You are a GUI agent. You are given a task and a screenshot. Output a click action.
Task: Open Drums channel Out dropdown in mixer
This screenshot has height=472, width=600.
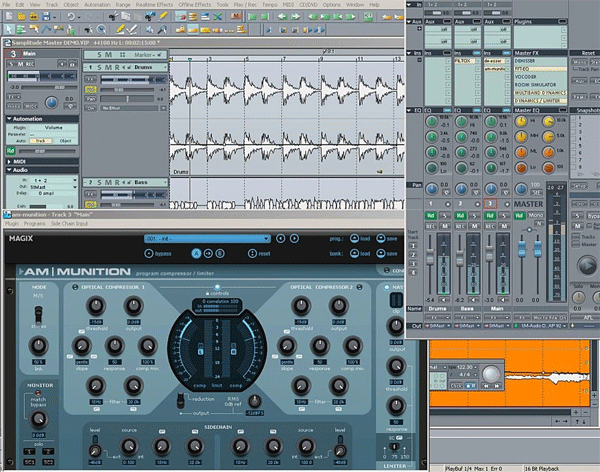438,326
